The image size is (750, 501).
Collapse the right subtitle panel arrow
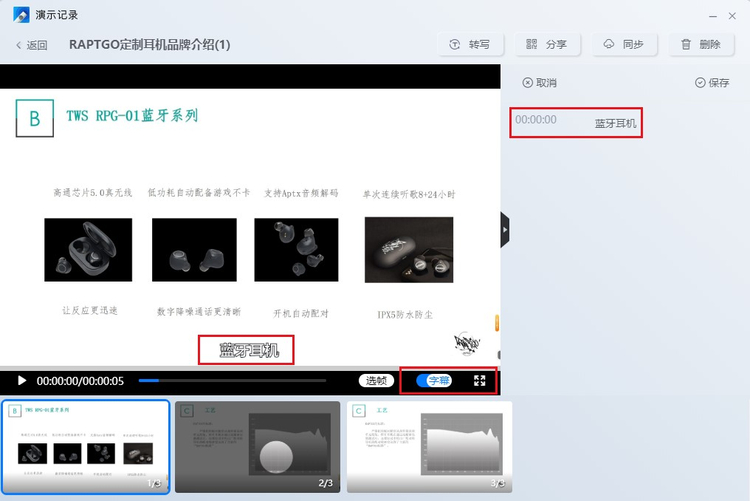(x=505, y=230)
